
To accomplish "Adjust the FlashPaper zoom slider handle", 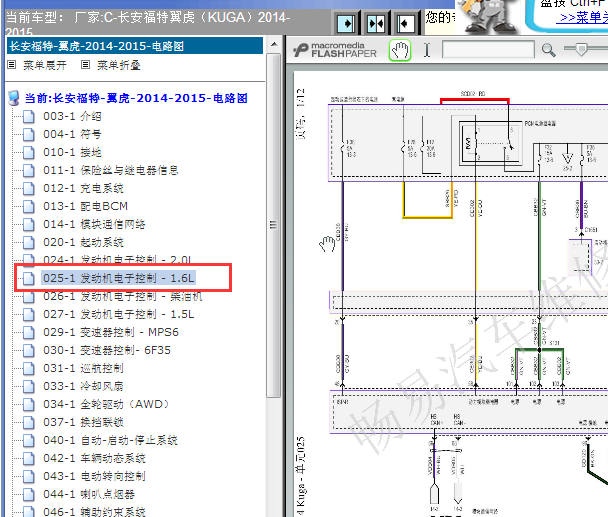I will click(x=581, y=49).
